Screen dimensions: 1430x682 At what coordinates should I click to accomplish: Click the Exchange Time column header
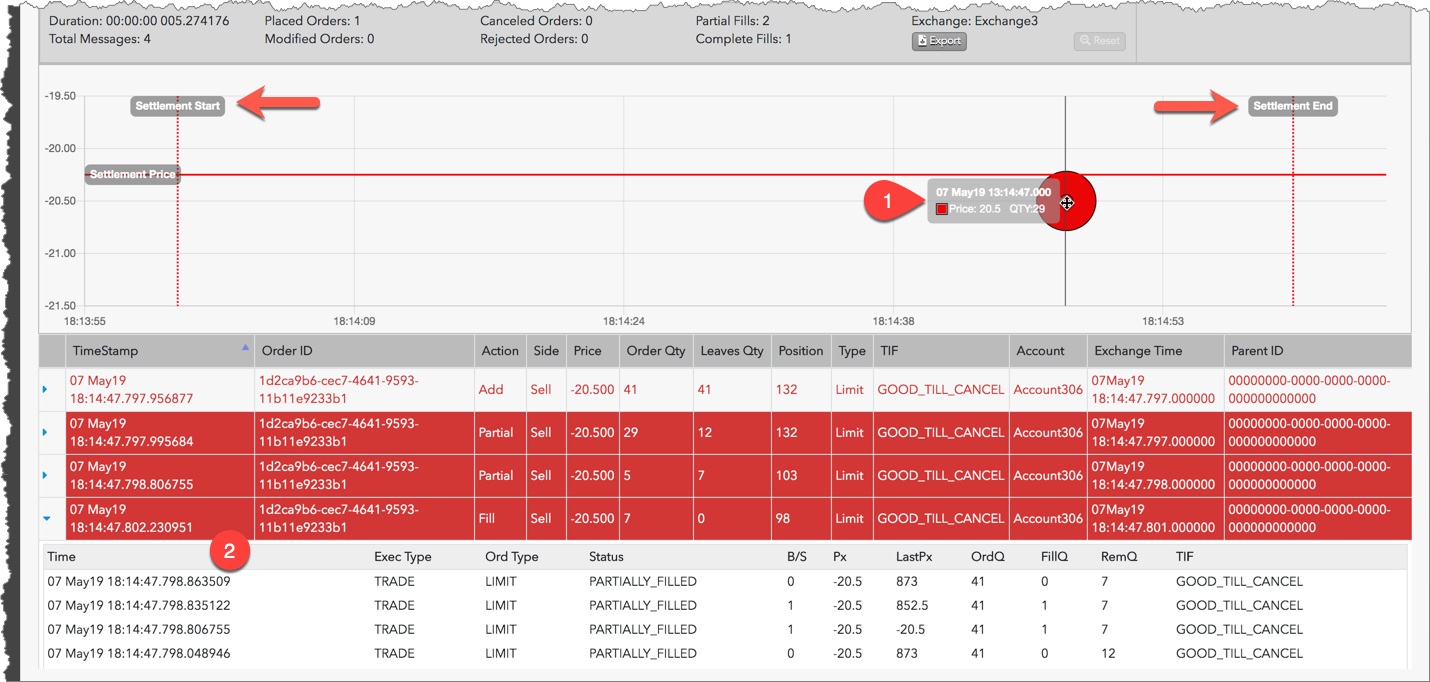(1137, 351)
